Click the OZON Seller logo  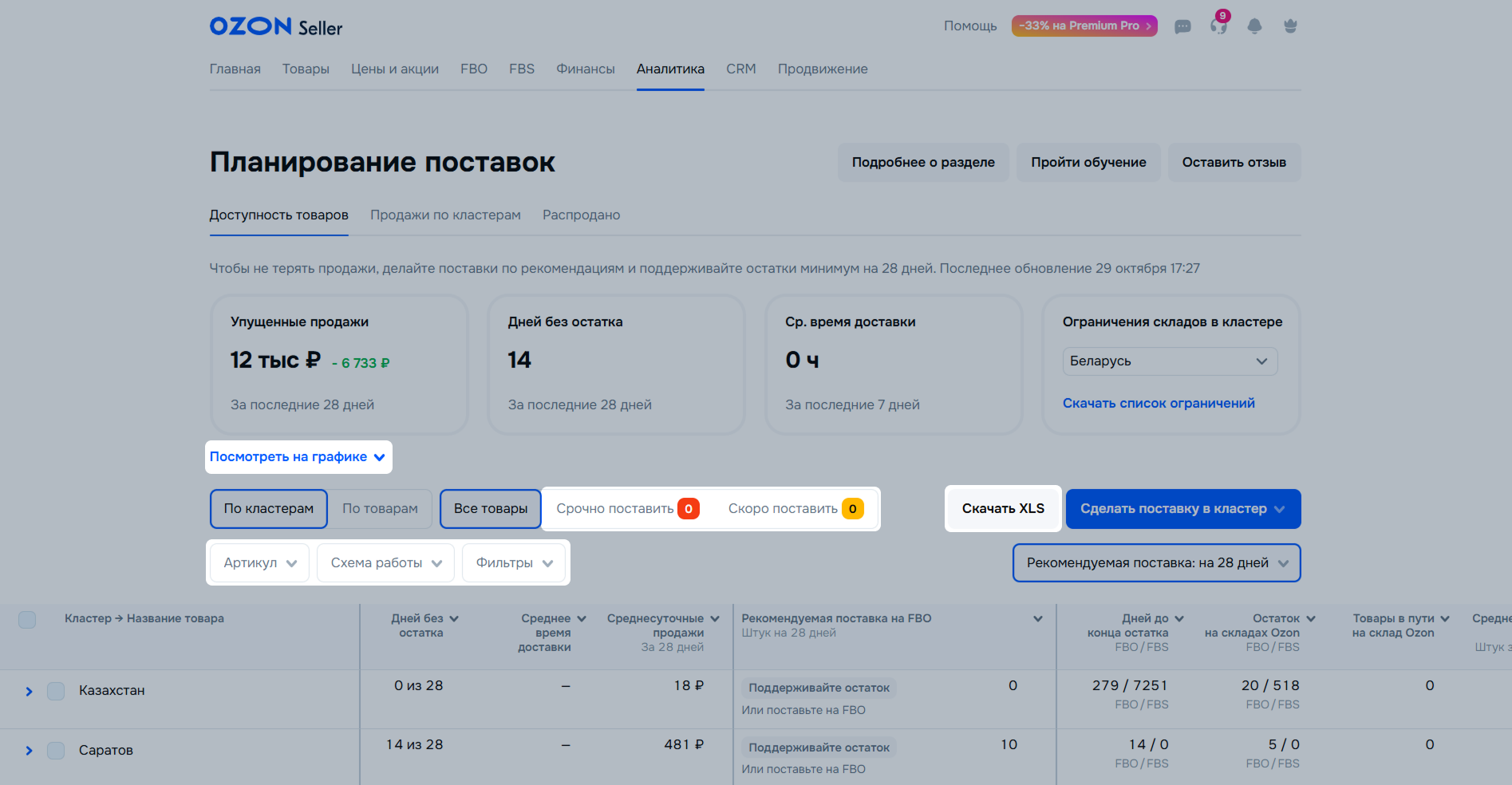276,26
